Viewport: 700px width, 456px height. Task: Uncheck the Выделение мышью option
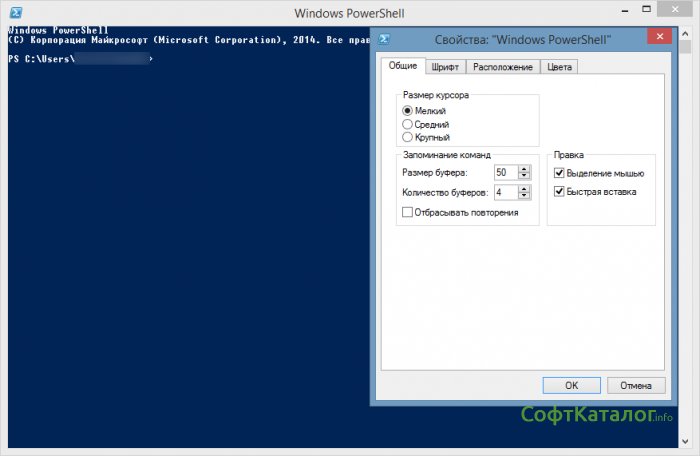pos(559,174)
